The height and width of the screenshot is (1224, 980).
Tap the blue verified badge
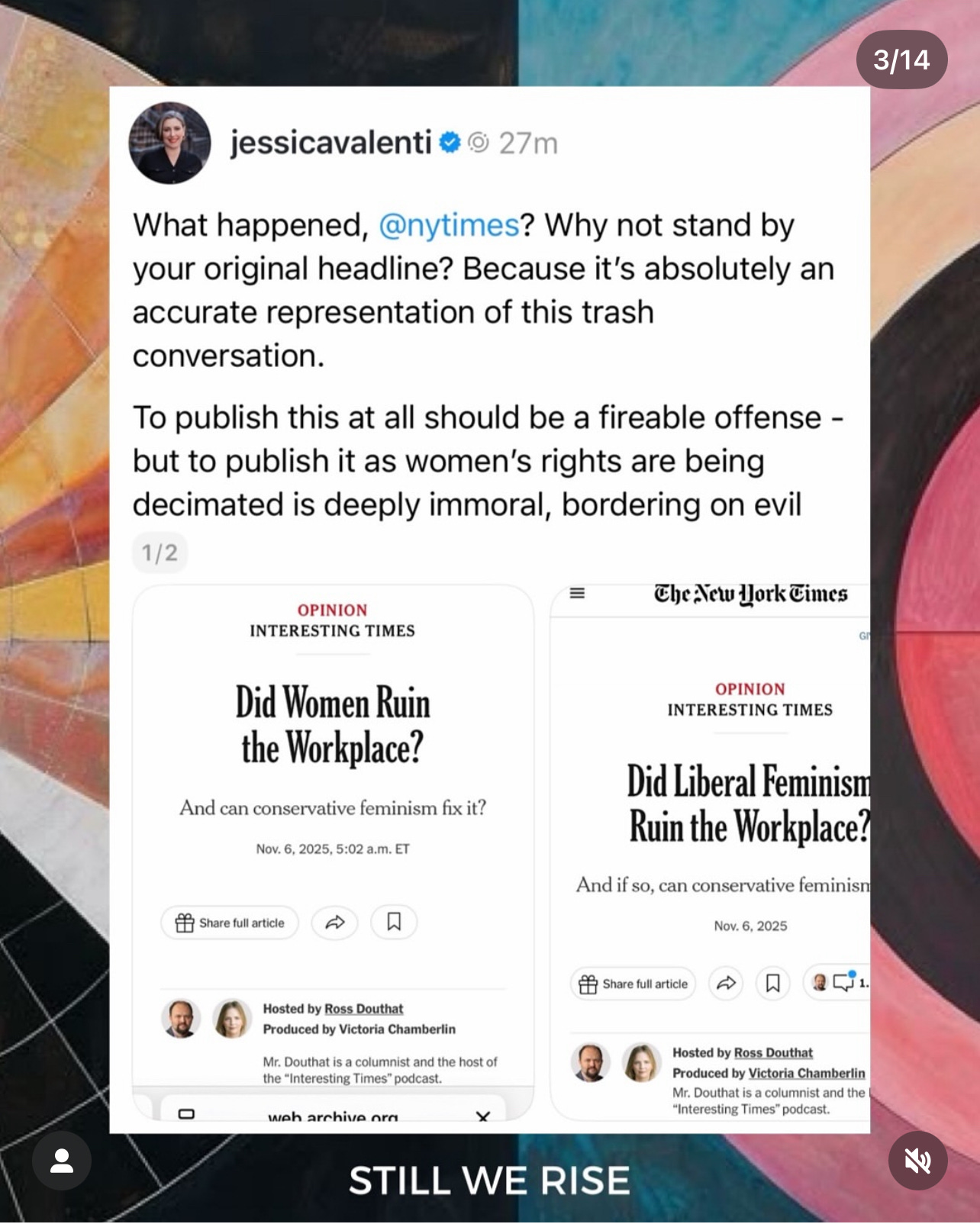450,142
